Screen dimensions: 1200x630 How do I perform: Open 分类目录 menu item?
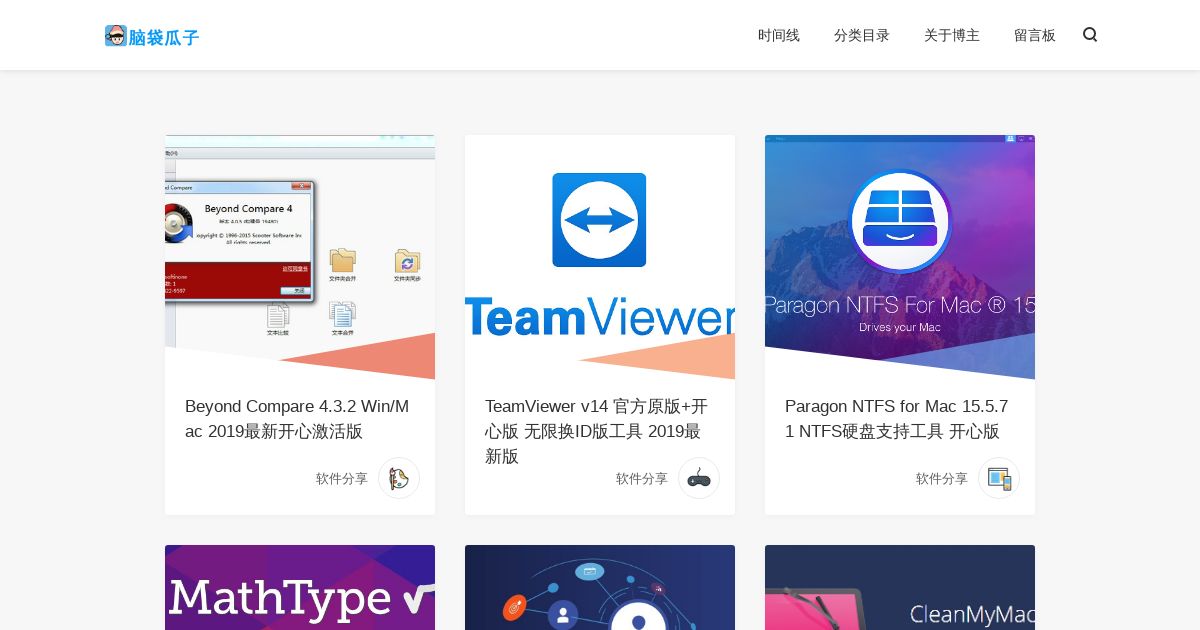pyautogui.click(x=862, y=35)
